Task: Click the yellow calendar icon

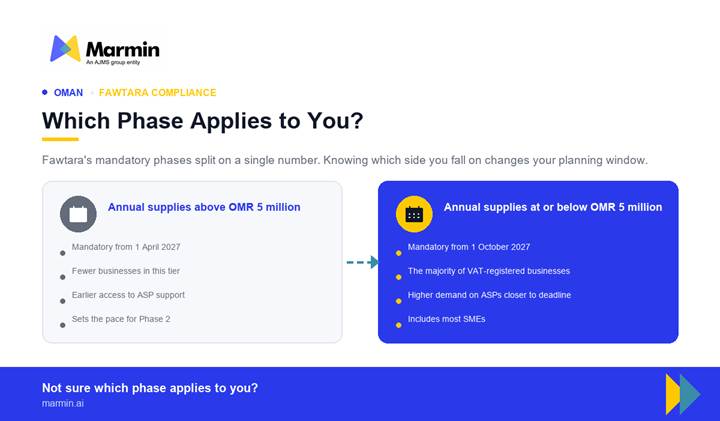Action: click(x=414, y=214)
